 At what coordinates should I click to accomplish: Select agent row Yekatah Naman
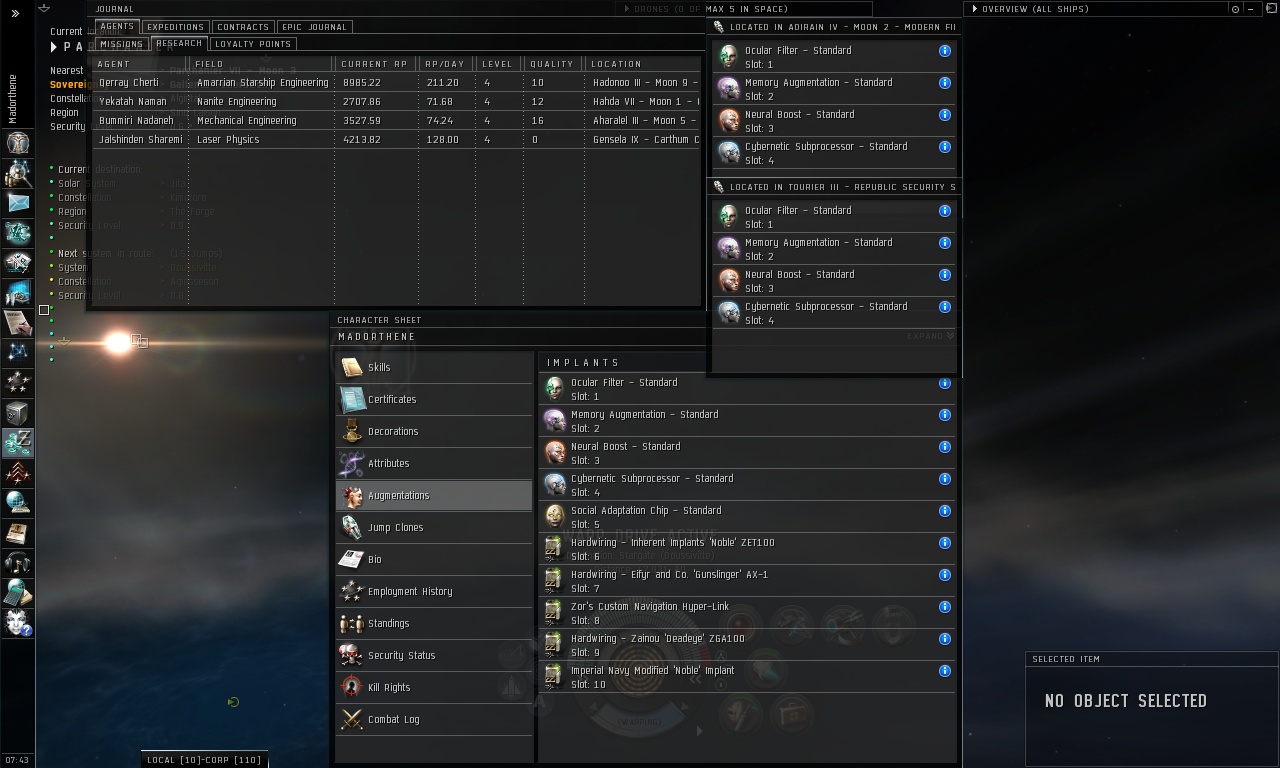click(x=397, y=102)
